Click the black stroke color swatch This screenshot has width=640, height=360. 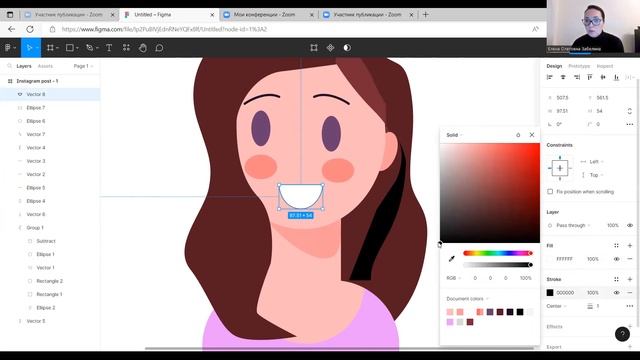[x=550, y=293]
